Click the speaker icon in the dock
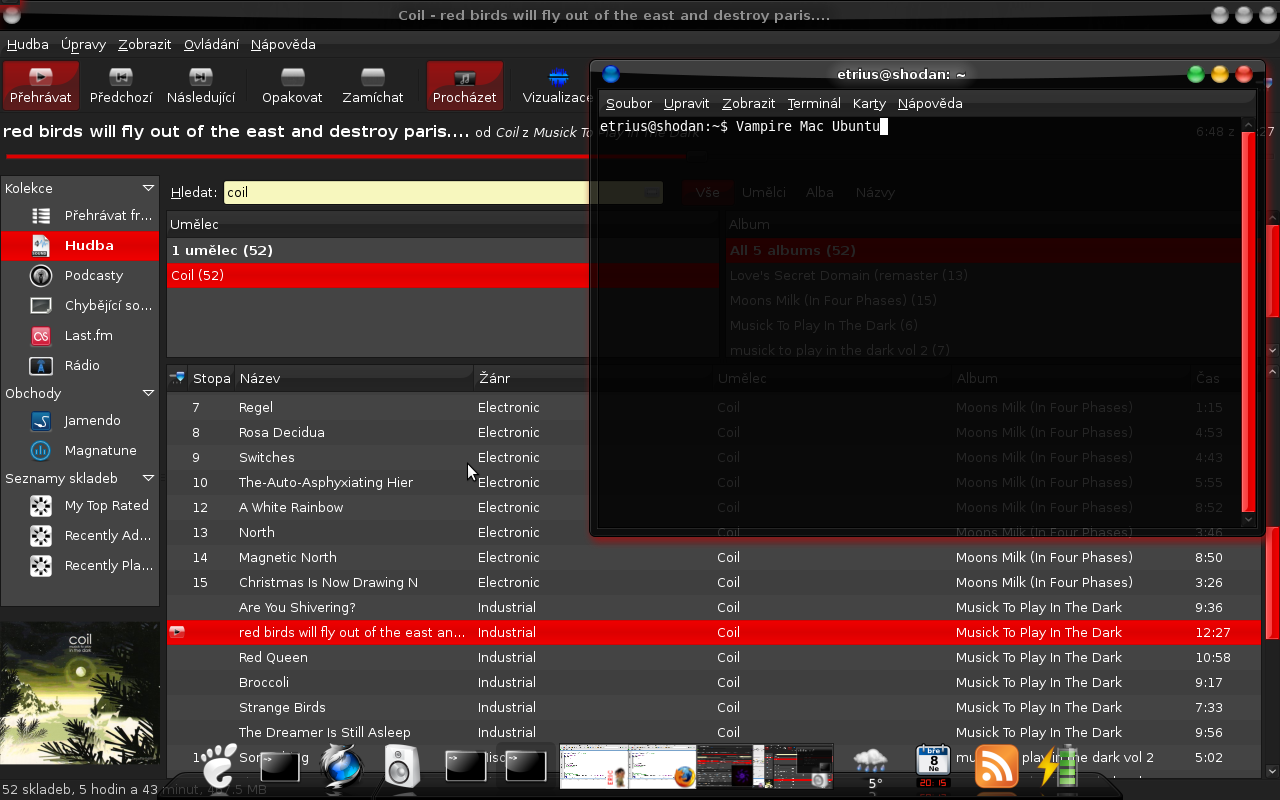1280x800 pixels. pos(403,766)
